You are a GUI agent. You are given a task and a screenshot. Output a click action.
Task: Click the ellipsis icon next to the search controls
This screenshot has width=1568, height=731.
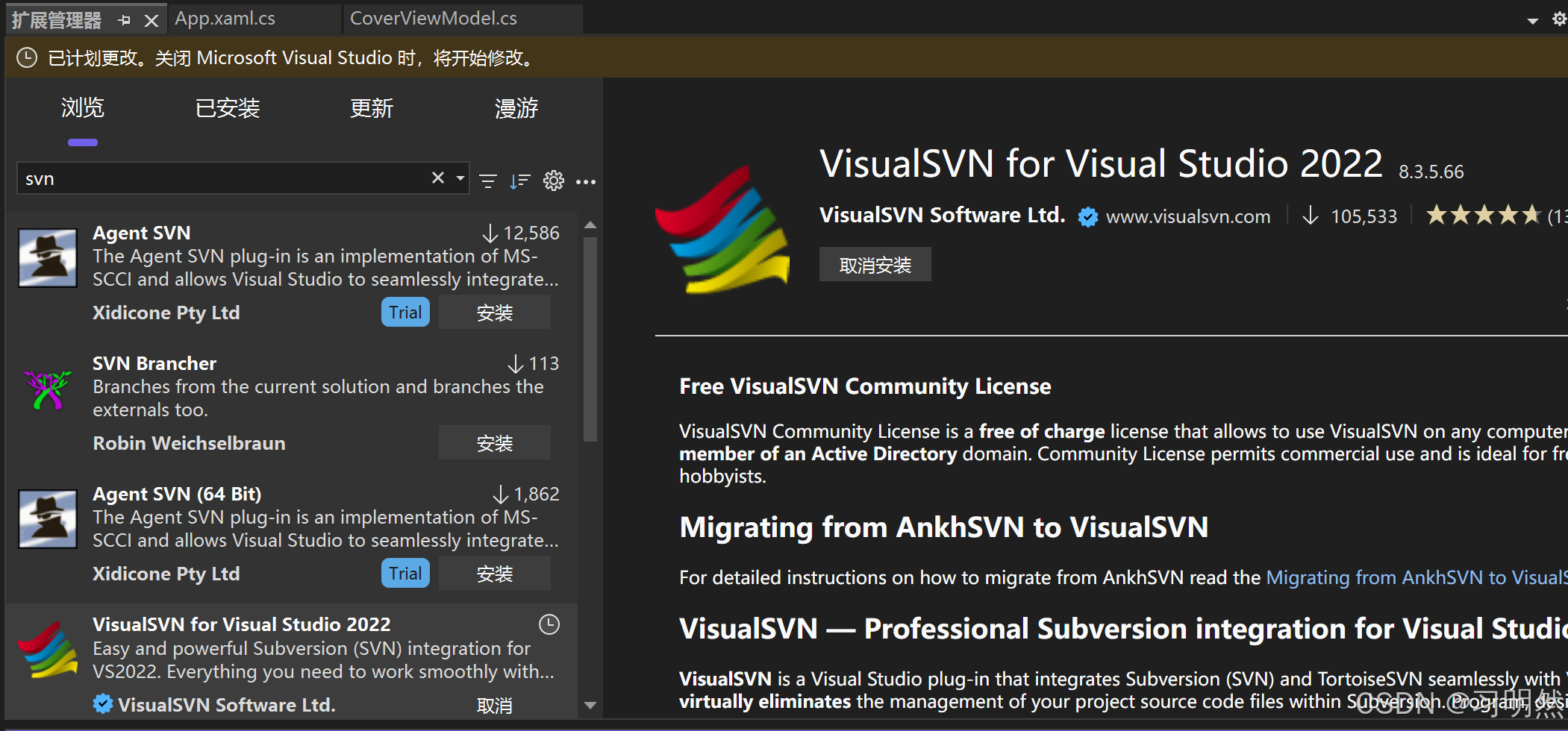click(x=587, y=182)
